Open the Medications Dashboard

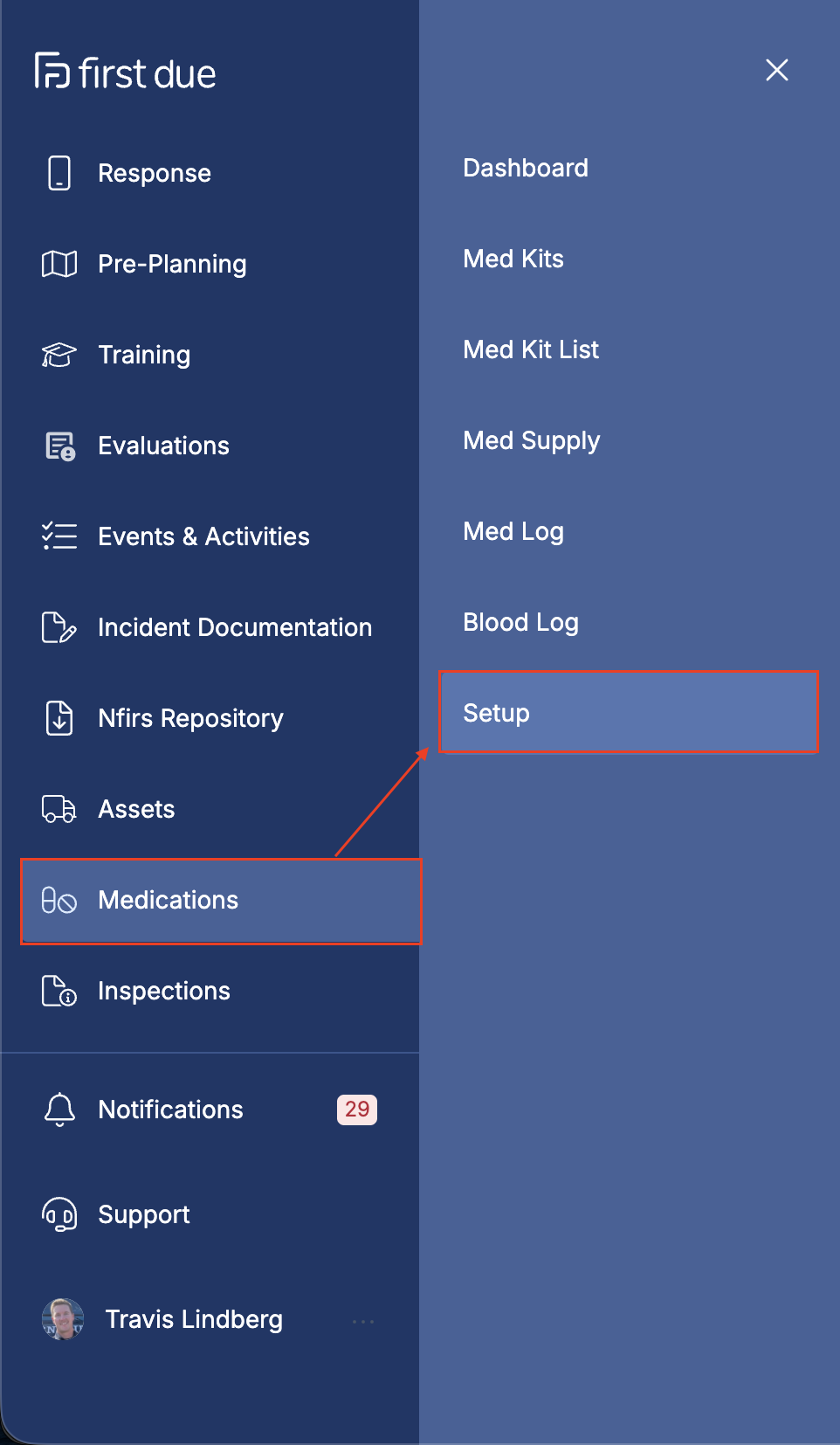[526, 168]
